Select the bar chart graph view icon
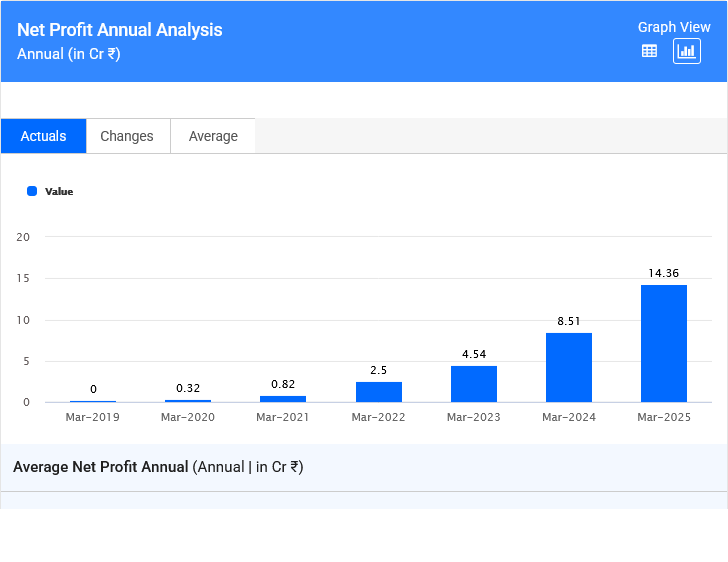This screenshot has width=728, height=562. click(x=686, y=51)
